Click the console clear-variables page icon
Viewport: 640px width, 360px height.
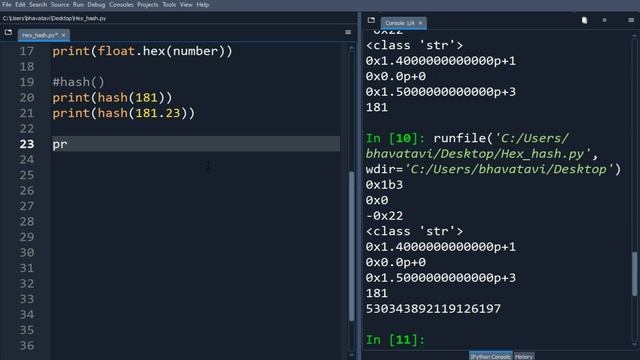[584, 20]
